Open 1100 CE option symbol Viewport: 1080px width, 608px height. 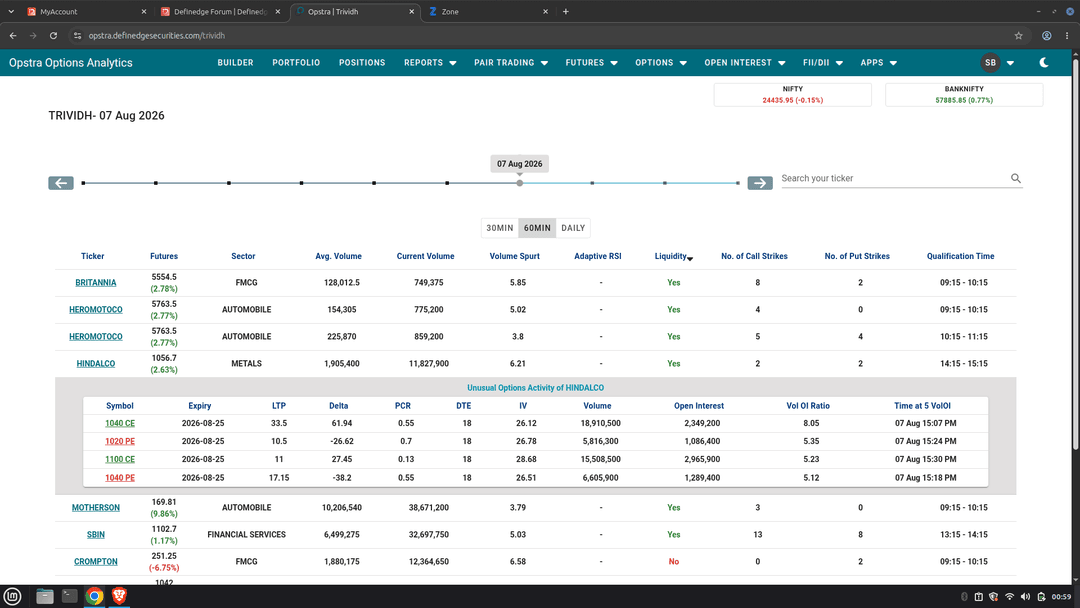(120, 459)
